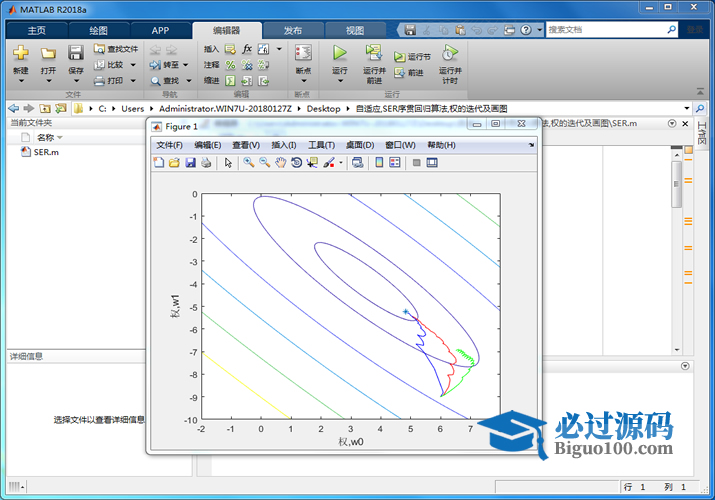Switch to the 绘图 (Plots) tab
Viewport: 715px width, 500px height.
(98, 31)
